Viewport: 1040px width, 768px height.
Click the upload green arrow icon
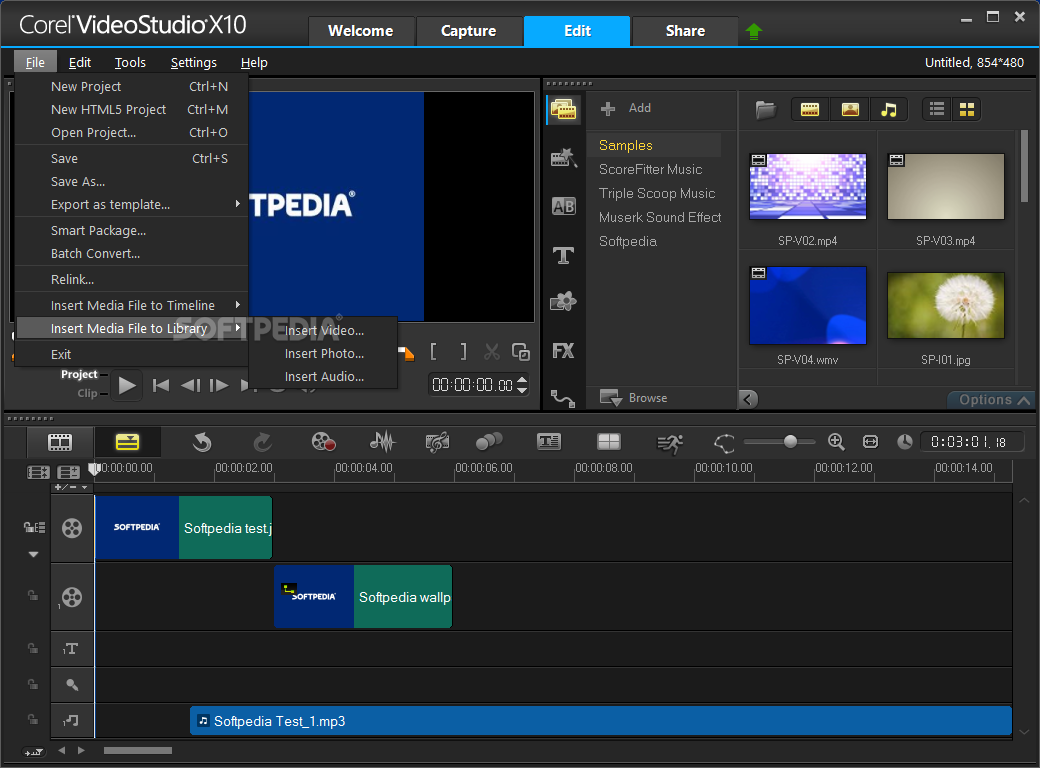tap(754, 31)
